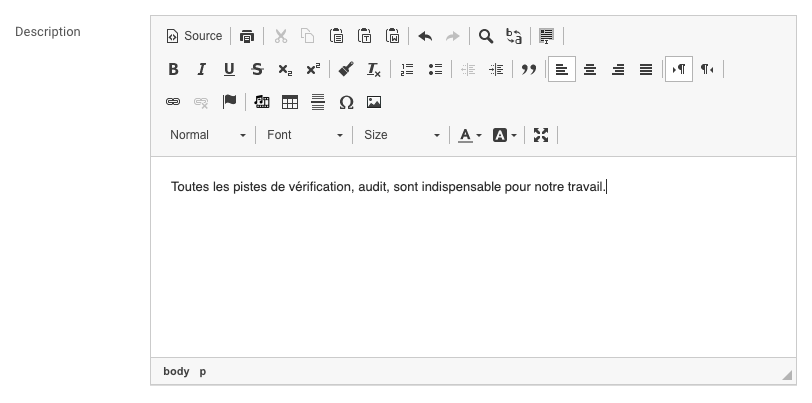Click the Cut scissors icon
The height and width of the screenshot is (403, 812).
tap(281, 36)
